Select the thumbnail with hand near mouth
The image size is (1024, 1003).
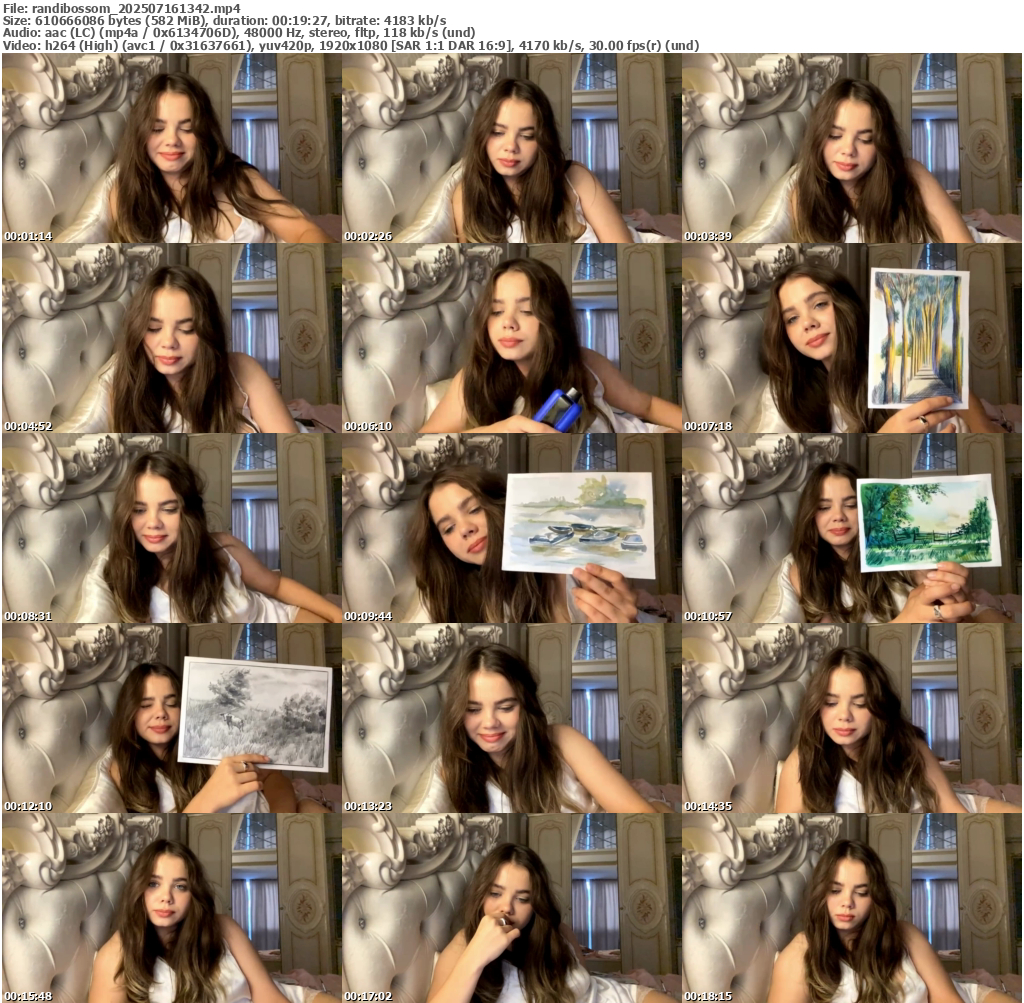(x=511, y=908)
